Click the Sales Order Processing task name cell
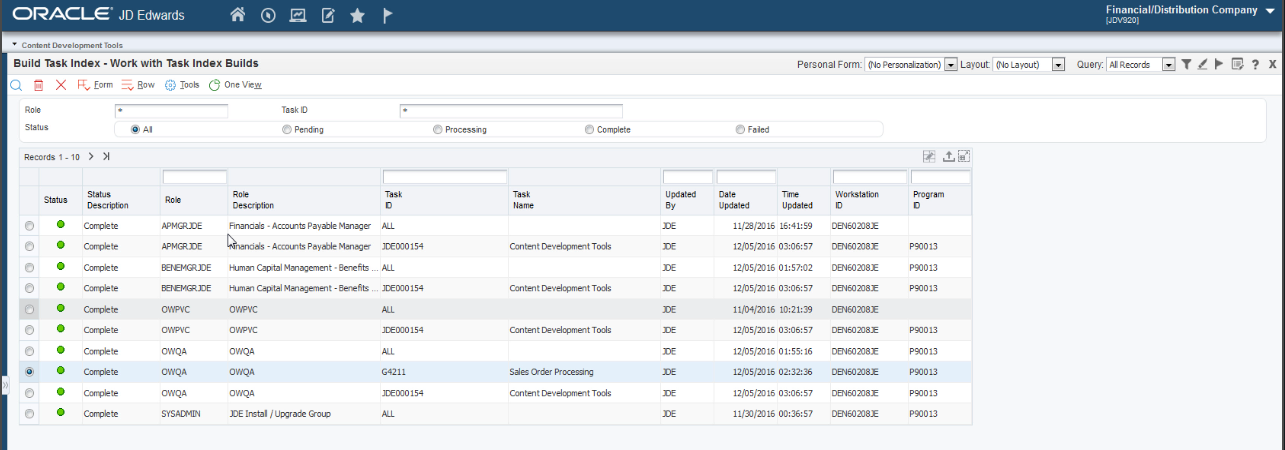The image size is (1285, 450). 583,371
